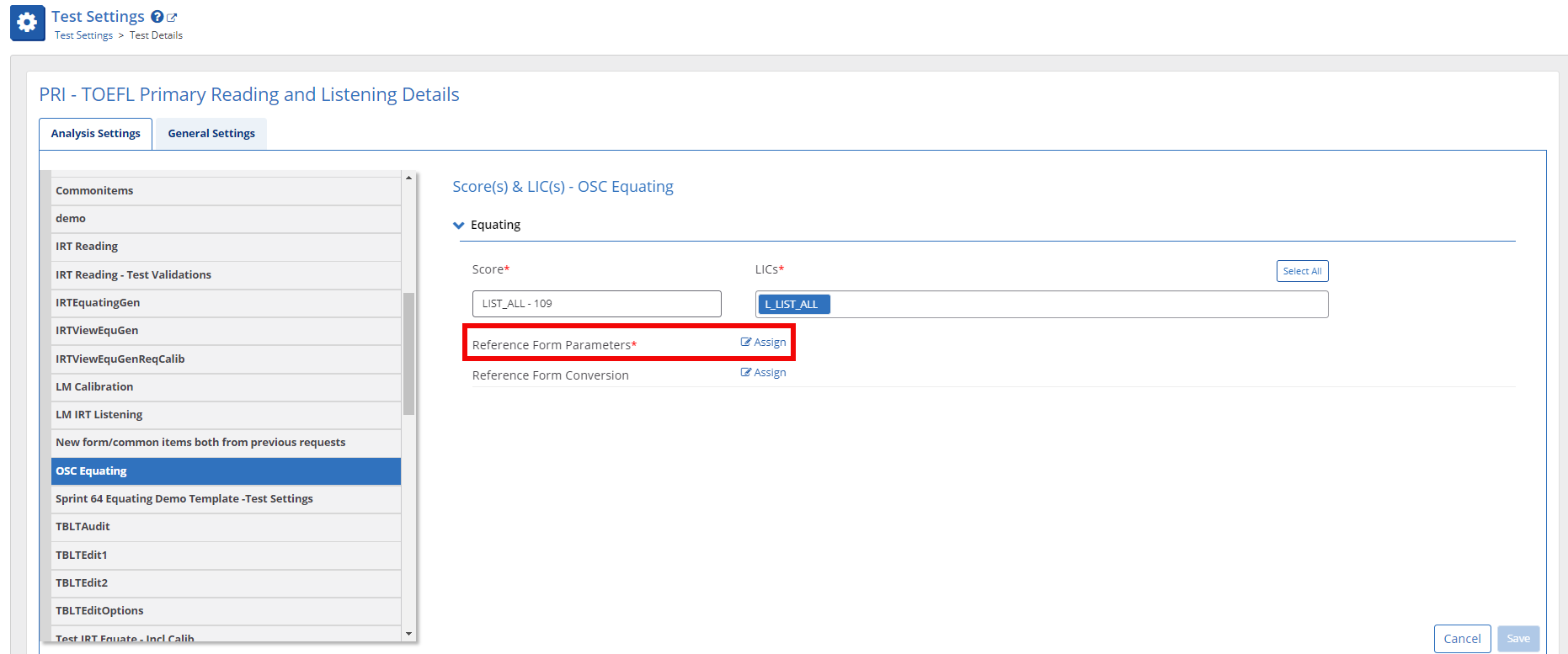Image resolution: width=1568 pixels, height=654 pixels.
Task: Click the Test Settings page title
Action: [98, 17]
